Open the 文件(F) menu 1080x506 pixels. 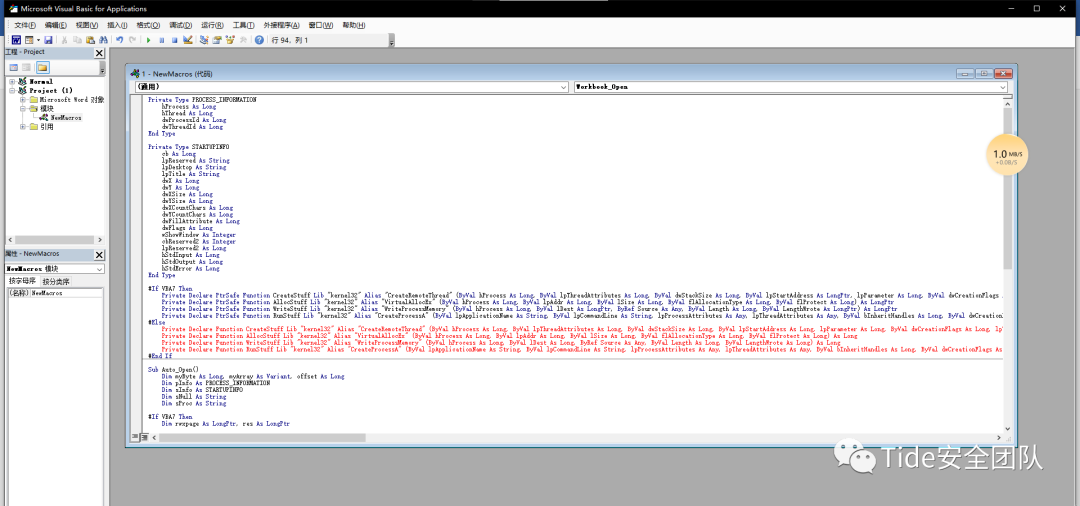tap(25, 25)
